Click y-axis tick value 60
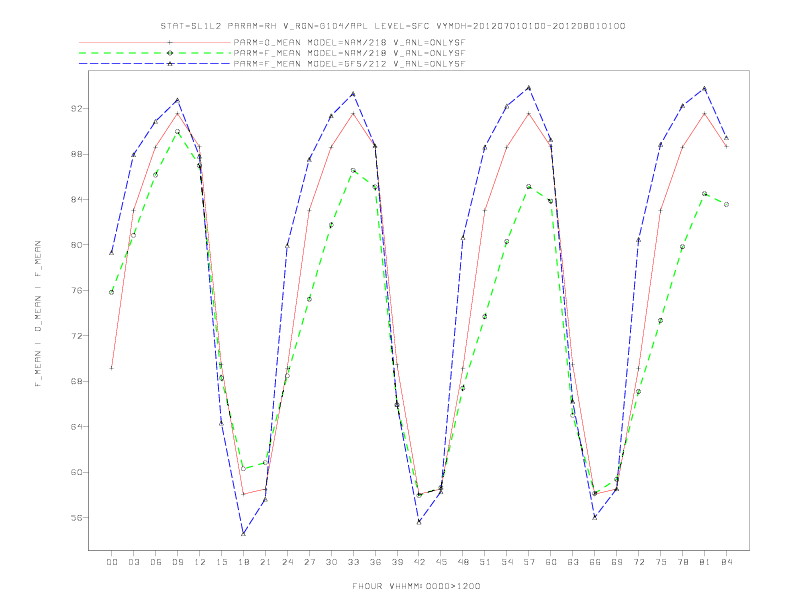 tap(76, 472)
